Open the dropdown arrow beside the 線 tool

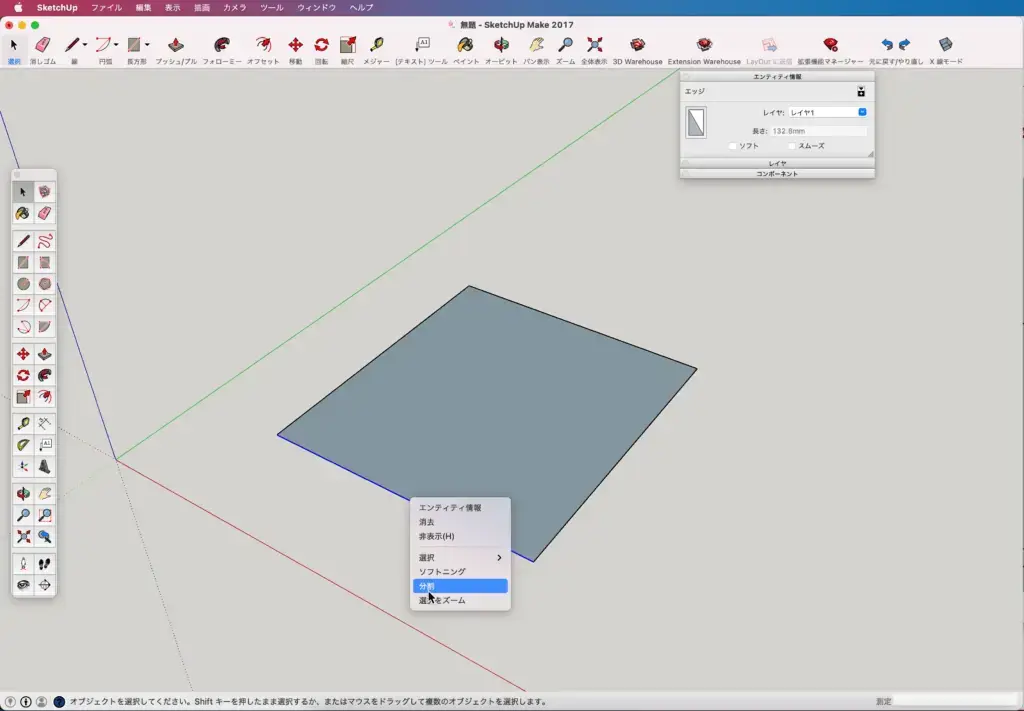[x=85, y=45]
